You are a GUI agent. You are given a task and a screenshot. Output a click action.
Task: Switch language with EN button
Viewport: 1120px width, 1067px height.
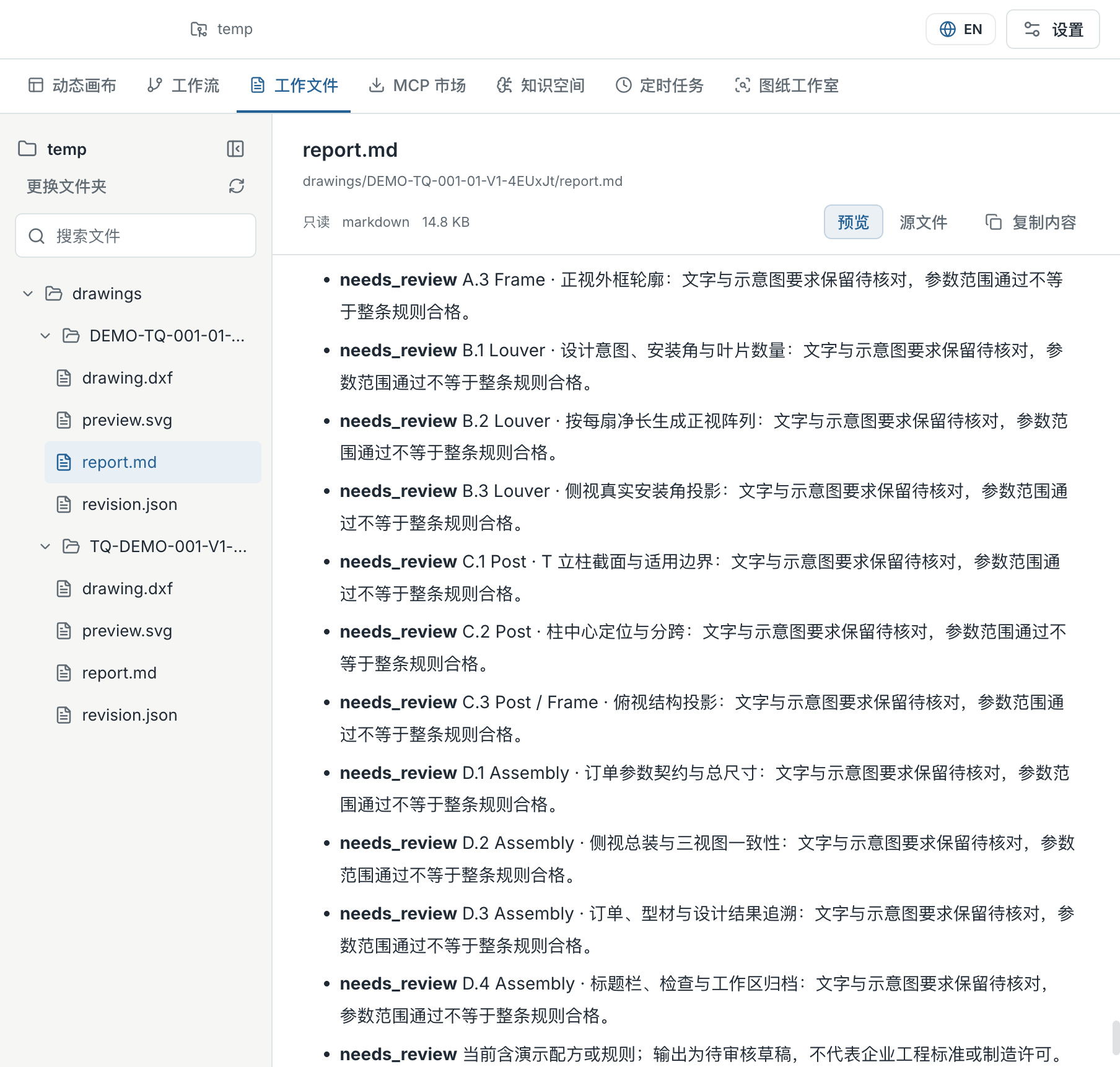(960, 29)
